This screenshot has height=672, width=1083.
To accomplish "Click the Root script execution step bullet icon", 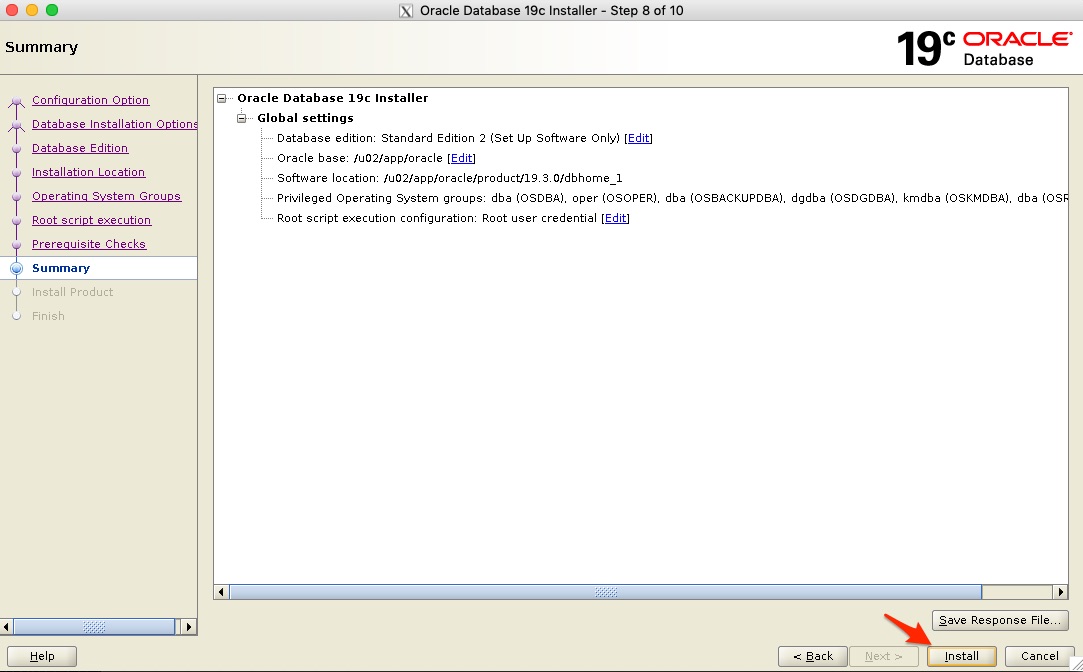I will pyautogui.click(x=17, y=221).
